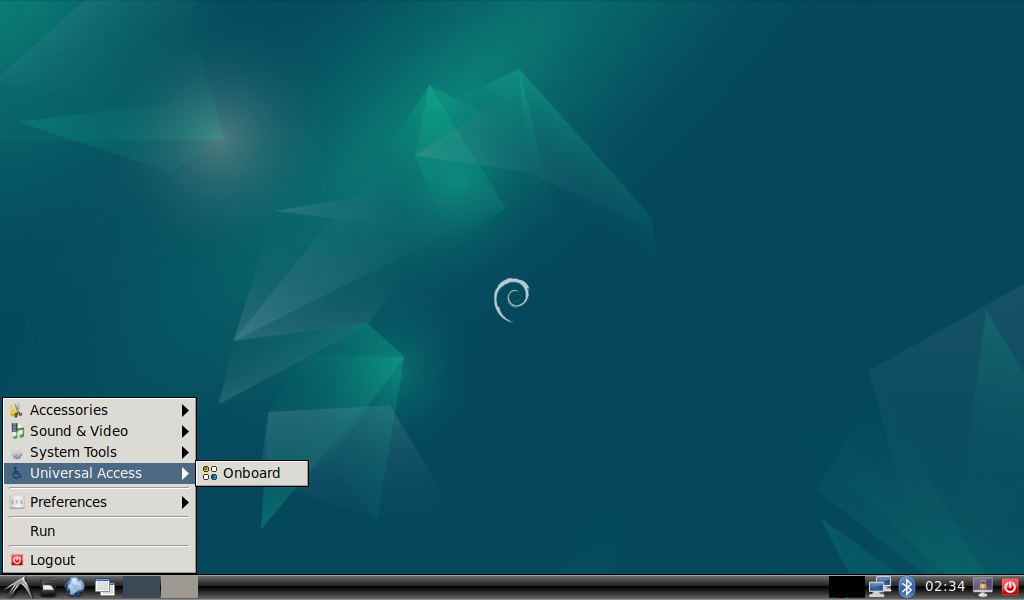1024x600 pixels.
Task: Expand the Preferences submenu arrow
Action: (185, 502)
